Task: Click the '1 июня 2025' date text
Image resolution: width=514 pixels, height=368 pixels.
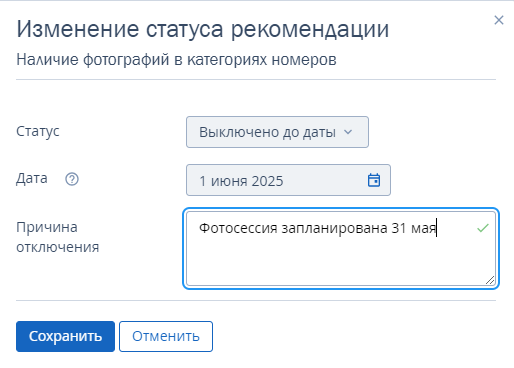Action: 241,181
